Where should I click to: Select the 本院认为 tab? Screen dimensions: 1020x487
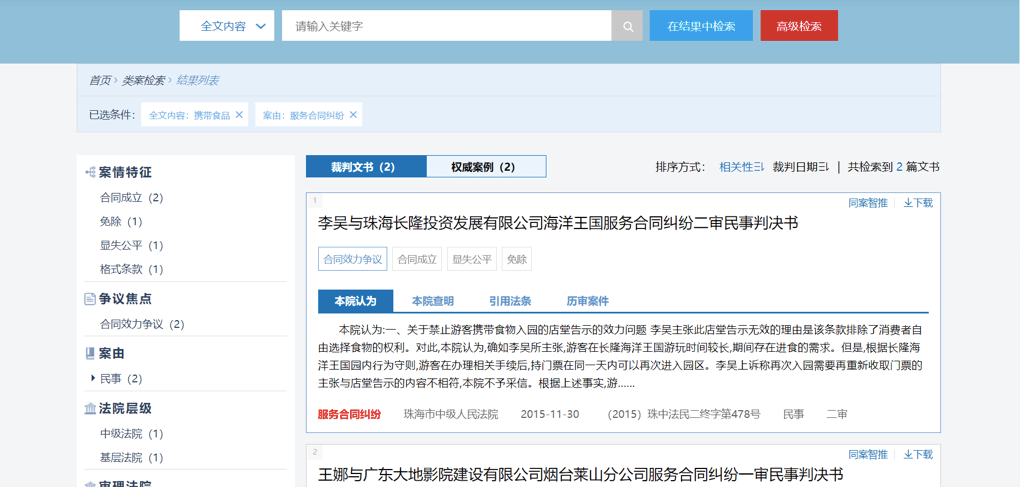pos(356,301)
